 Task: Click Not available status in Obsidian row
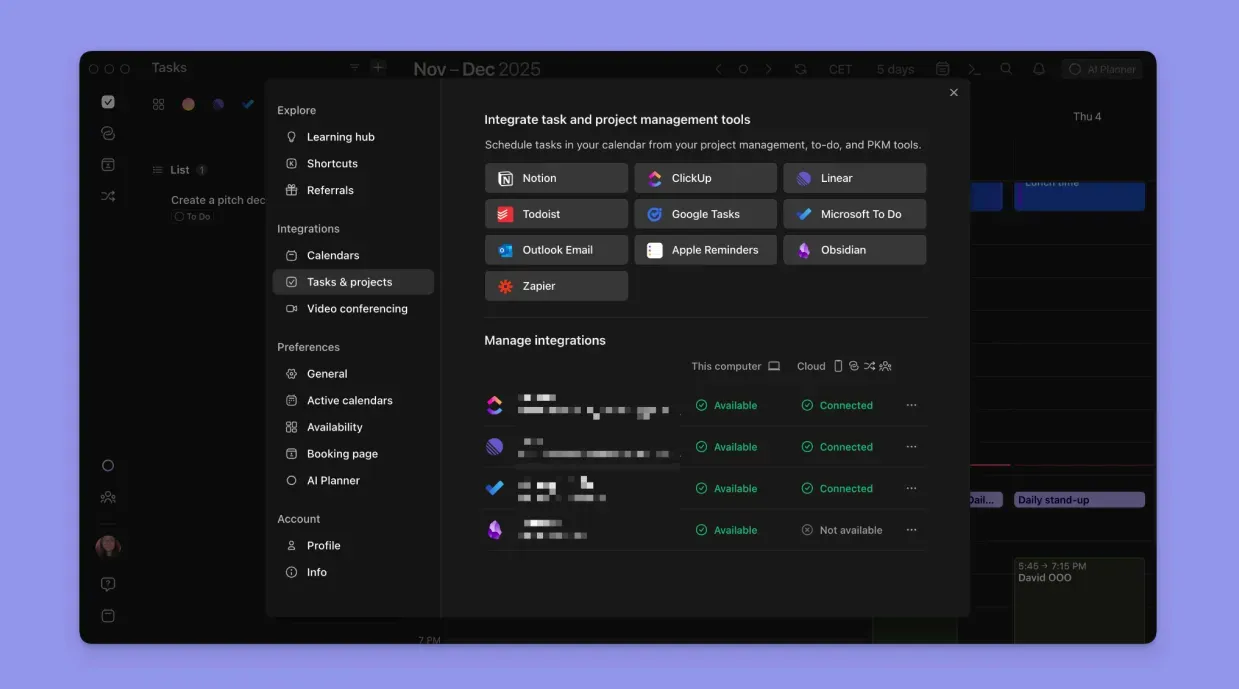(x=842, y=530)
